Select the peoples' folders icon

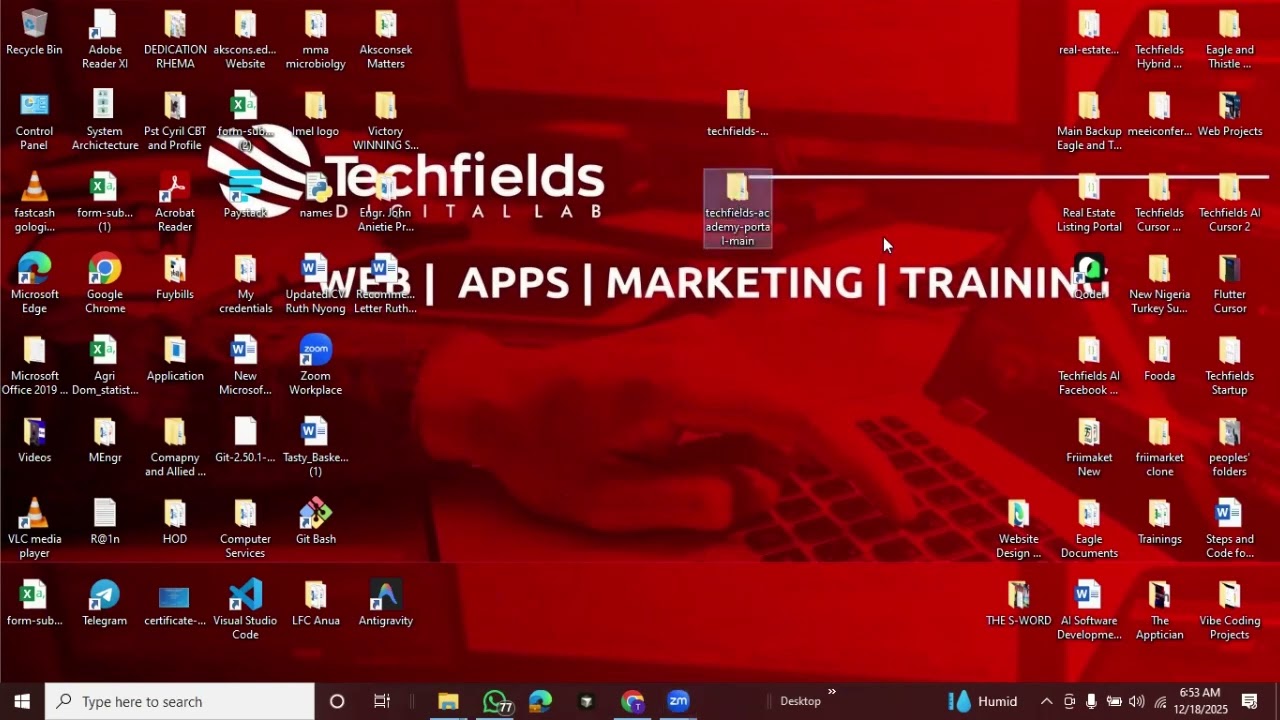[1229, 447]
